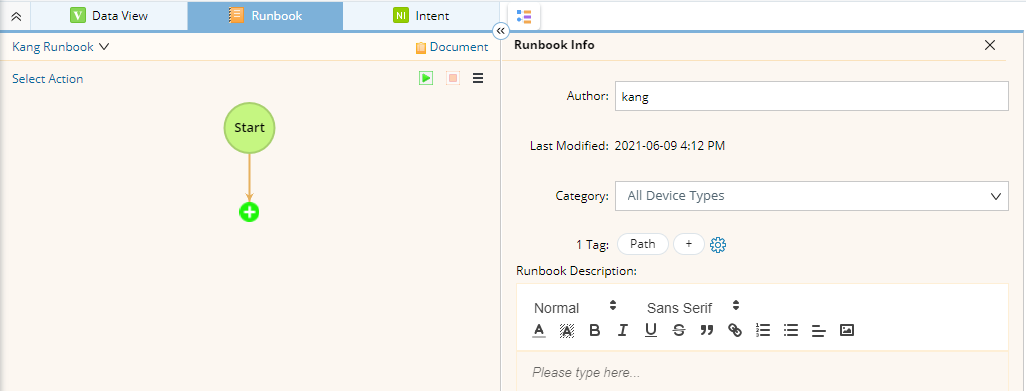Switch to the Data View tab
This screenshot has width=1026, height=391.
pyautogui.click(x=109, y=16)
